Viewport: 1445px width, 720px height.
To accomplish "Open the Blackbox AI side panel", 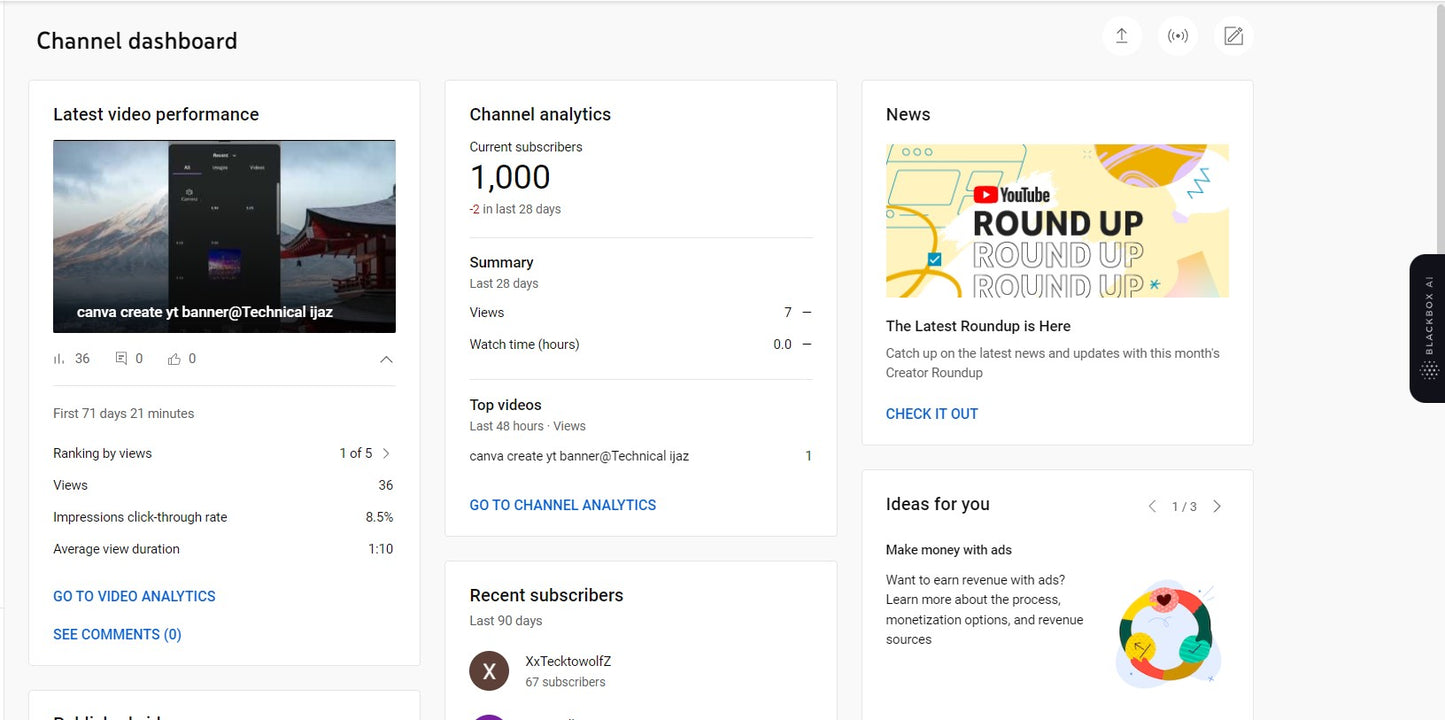I will point(1427,330).
